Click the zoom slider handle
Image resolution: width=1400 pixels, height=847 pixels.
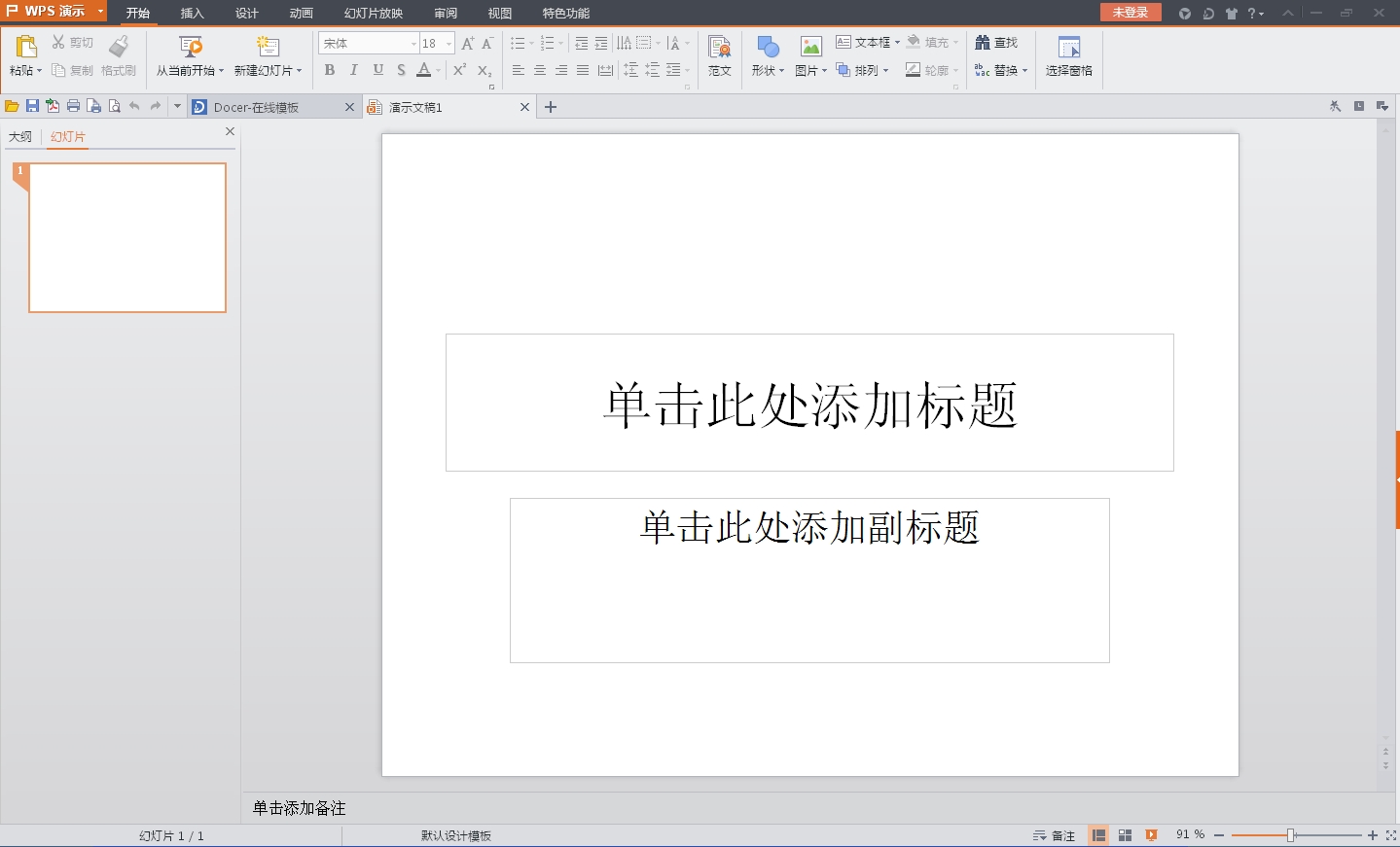click(x=1290, y=835)
